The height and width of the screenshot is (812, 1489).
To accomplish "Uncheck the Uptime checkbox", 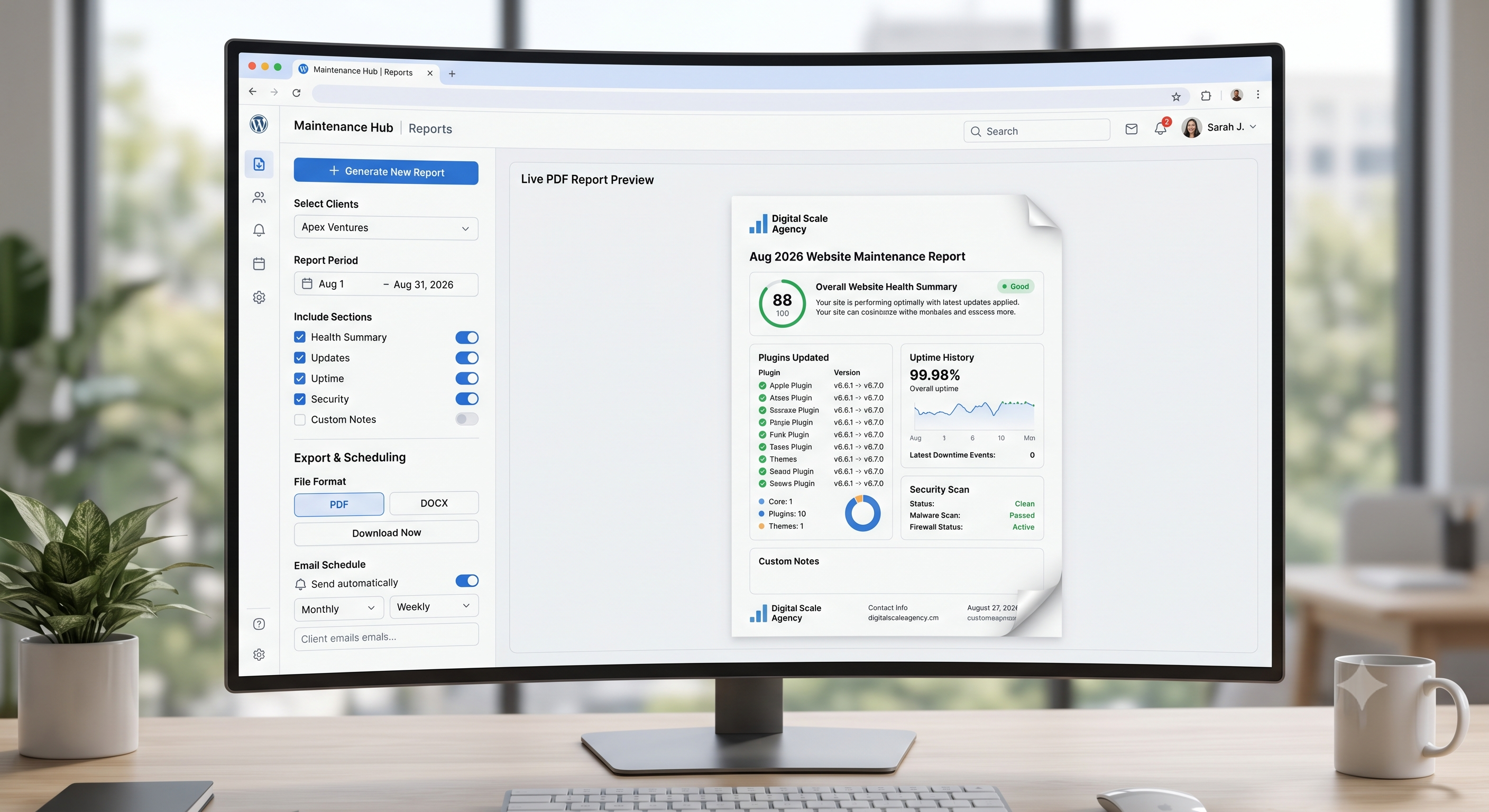I will point(299,378).
